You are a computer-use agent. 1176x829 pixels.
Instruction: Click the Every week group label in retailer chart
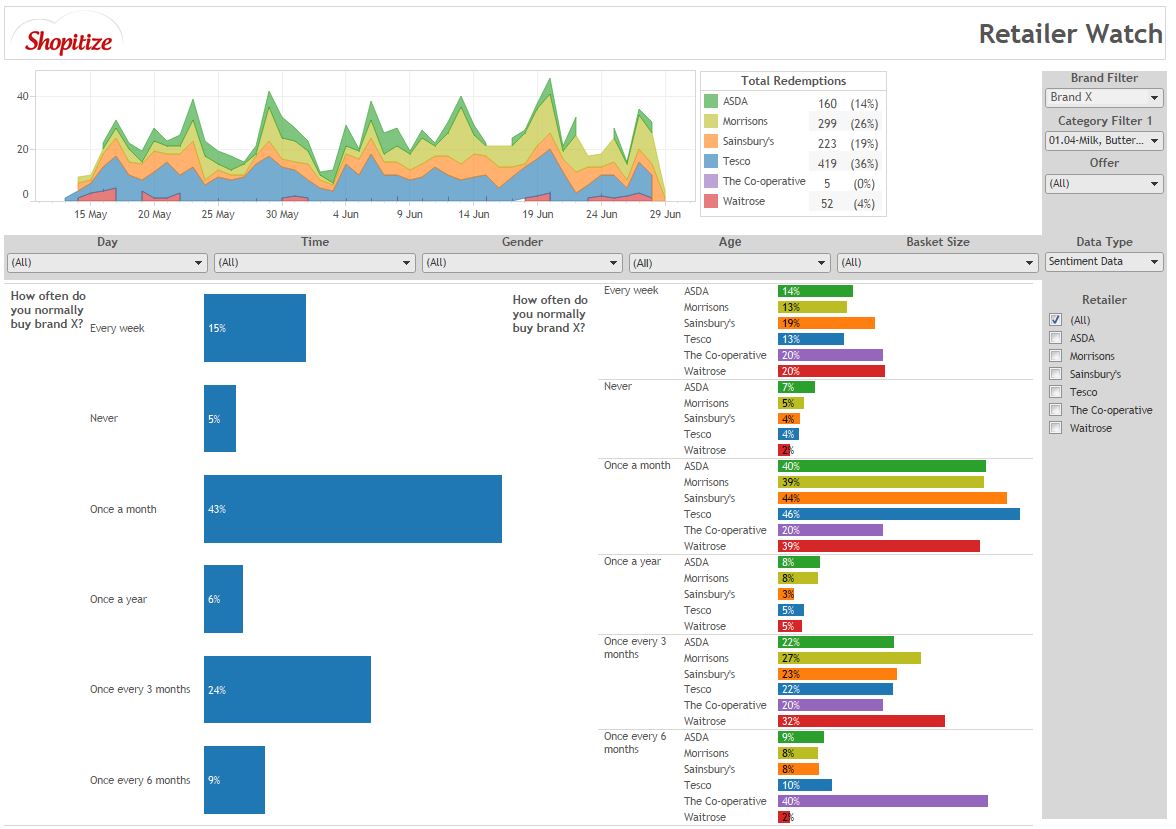point(631,290)
